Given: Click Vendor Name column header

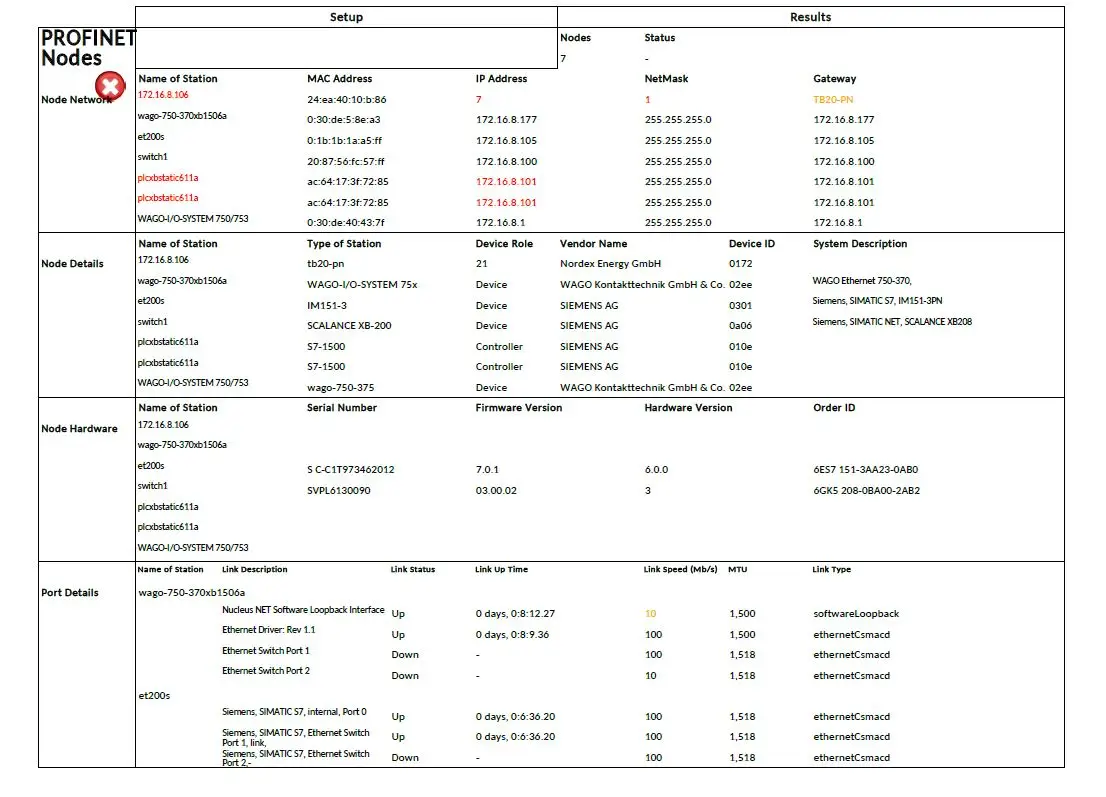Looking at the screenshot, I should tap(593, 244).
